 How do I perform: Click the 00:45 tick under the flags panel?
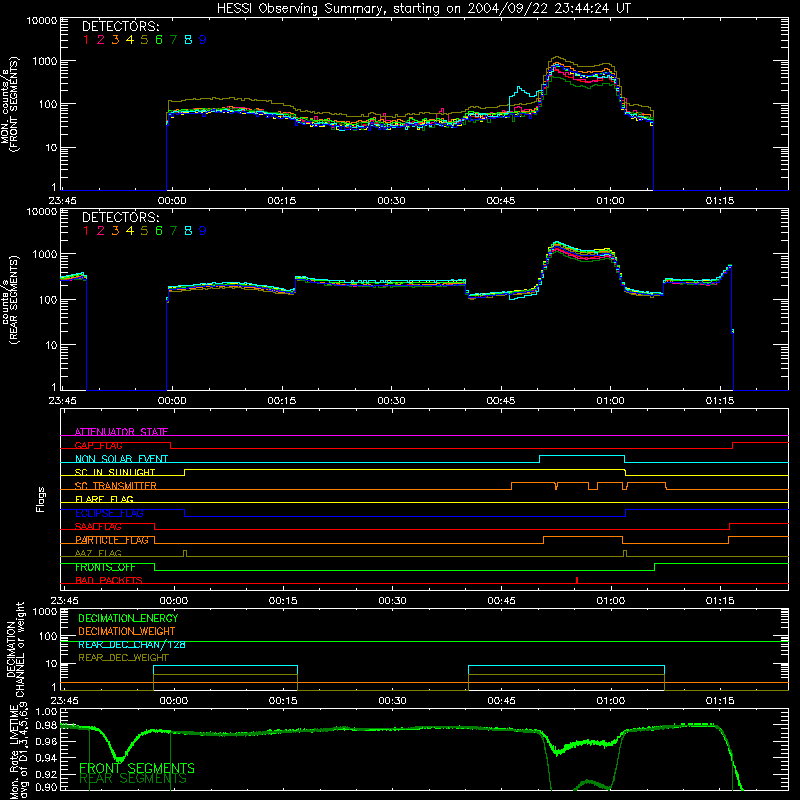coord(502,601)
